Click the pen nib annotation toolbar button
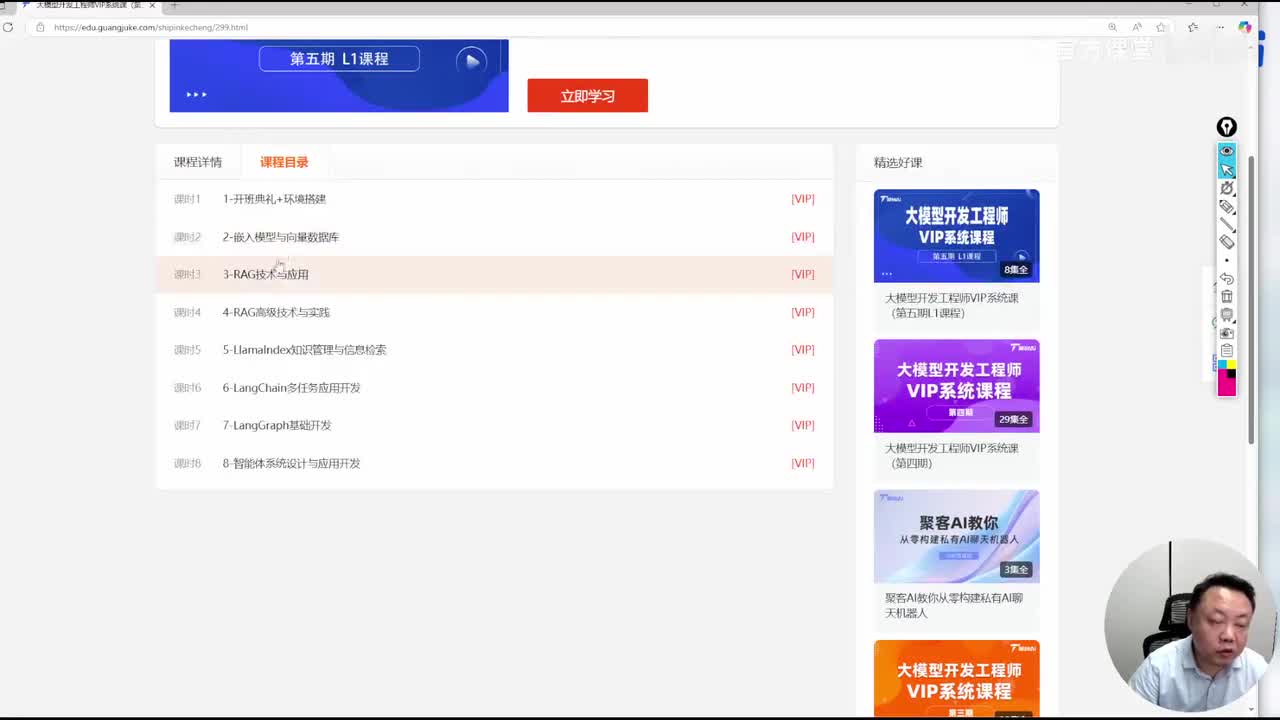 [1227, 127]
